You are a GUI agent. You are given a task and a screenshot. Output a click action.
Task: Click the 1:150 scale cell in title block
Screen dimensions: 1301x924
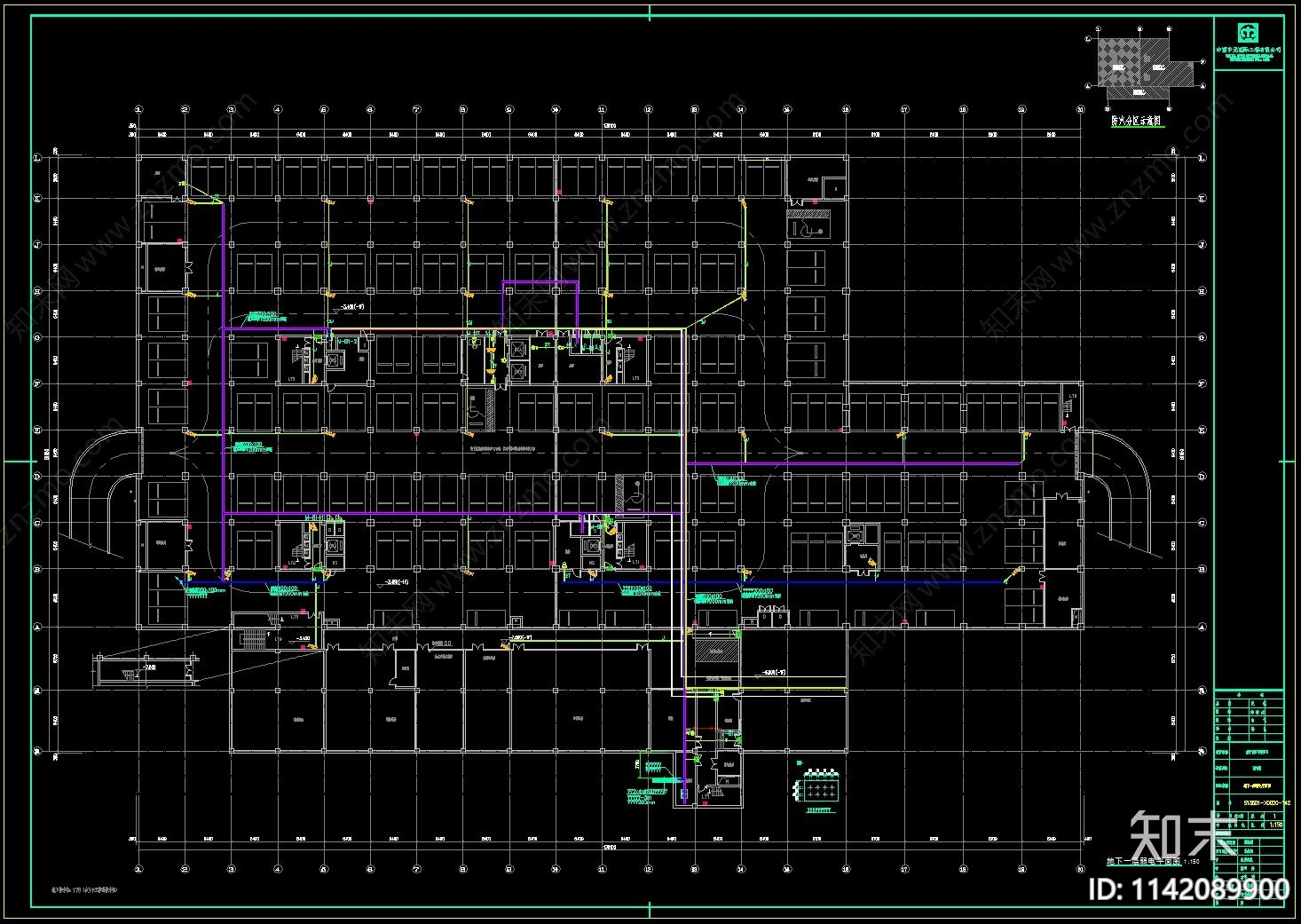(1276, 825)
